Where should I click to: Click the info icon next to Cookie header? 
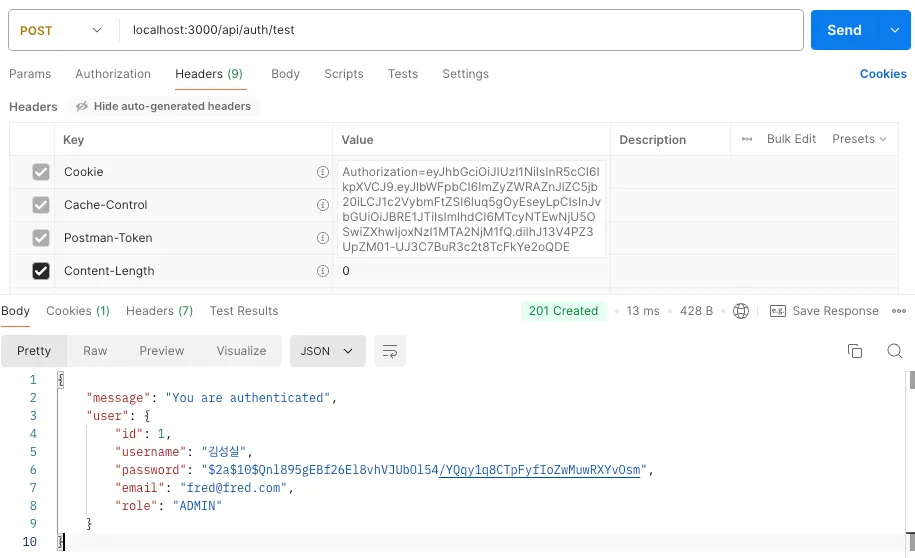[x=322, y=172]
